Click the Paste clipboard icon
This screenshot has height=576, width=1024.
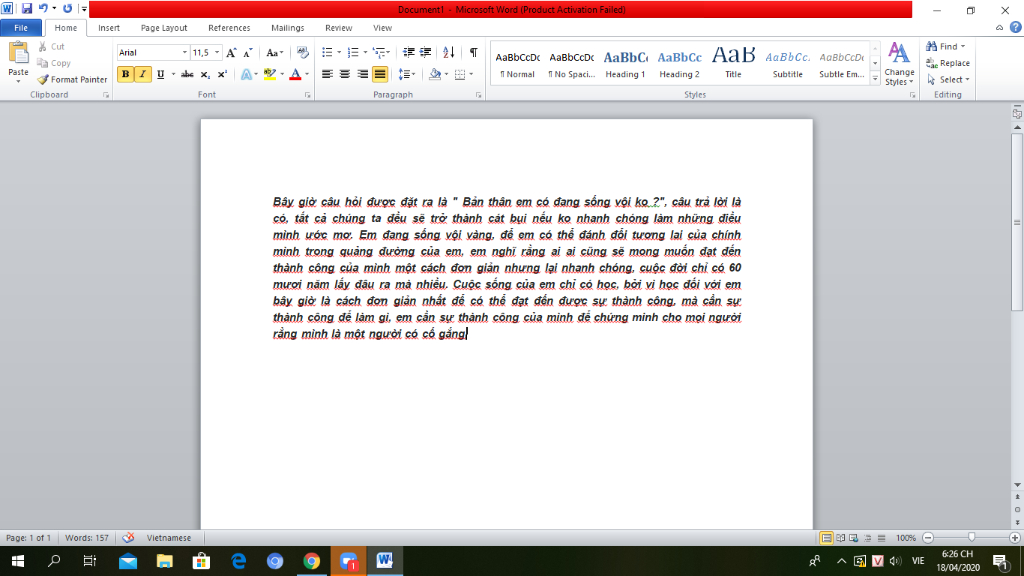click(x=18, y=54)
